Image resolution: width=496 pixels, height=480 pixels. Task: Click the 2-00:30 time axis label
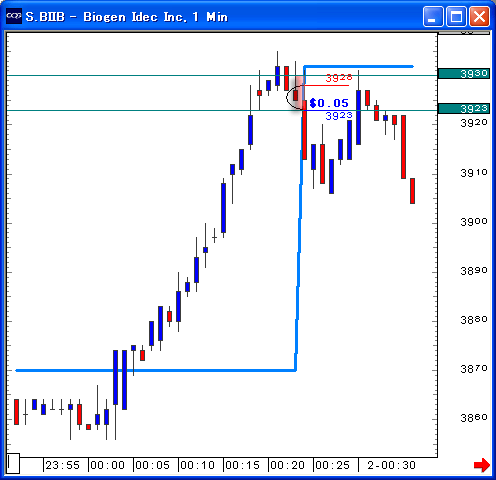coord(391,465)
